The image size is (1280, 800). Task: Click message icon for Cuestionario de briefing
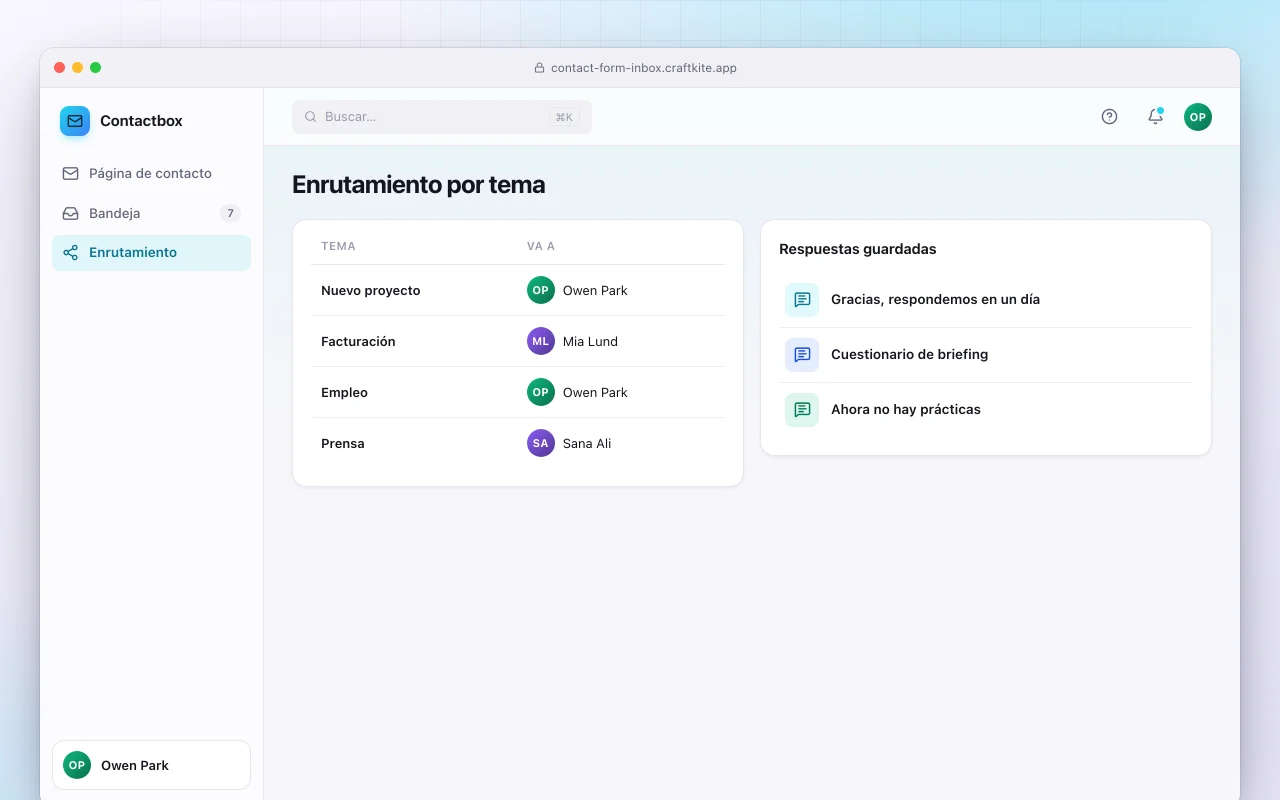pyautogui.click(x=802, y=355)
